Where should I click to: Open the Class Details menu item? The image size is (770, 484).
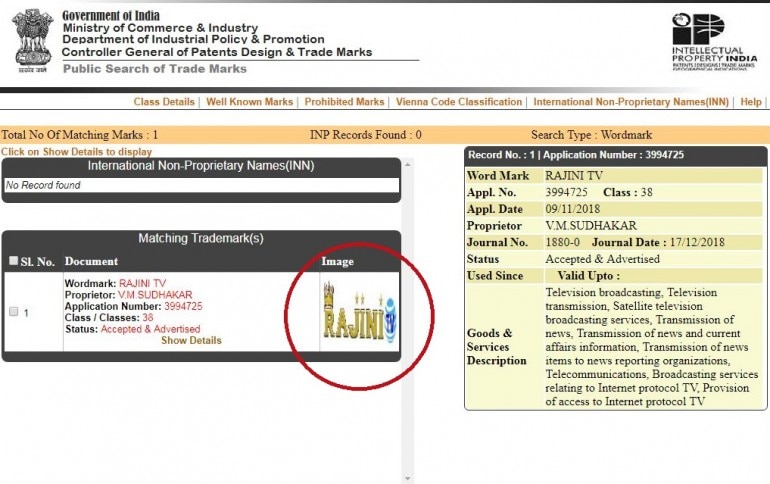pos(164,102)
